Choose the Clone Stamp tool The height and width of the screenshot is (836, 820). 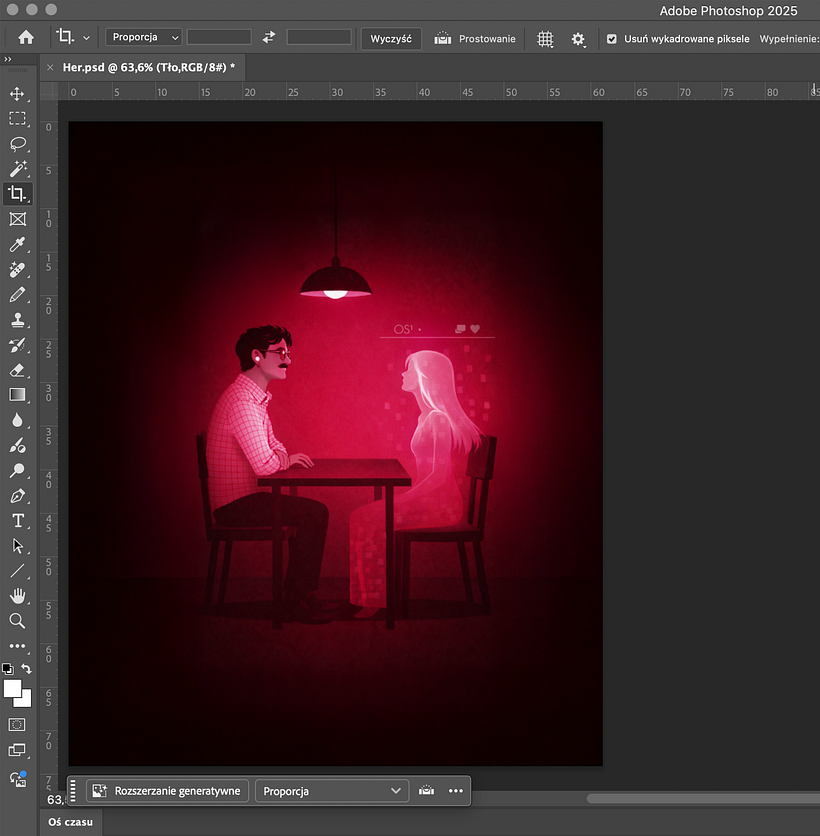point(17,320)
